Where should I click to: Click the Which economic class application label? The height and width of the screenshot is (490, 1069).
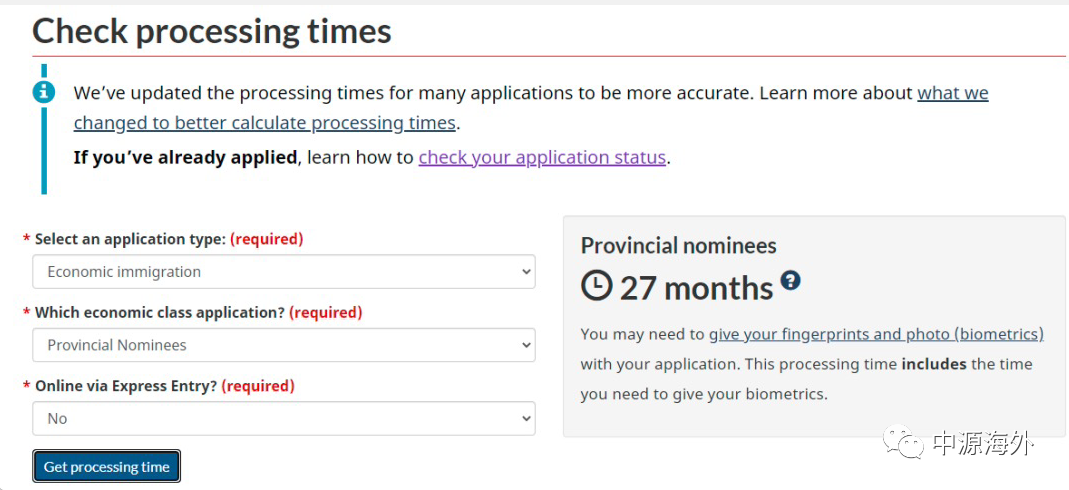point(160,312)
